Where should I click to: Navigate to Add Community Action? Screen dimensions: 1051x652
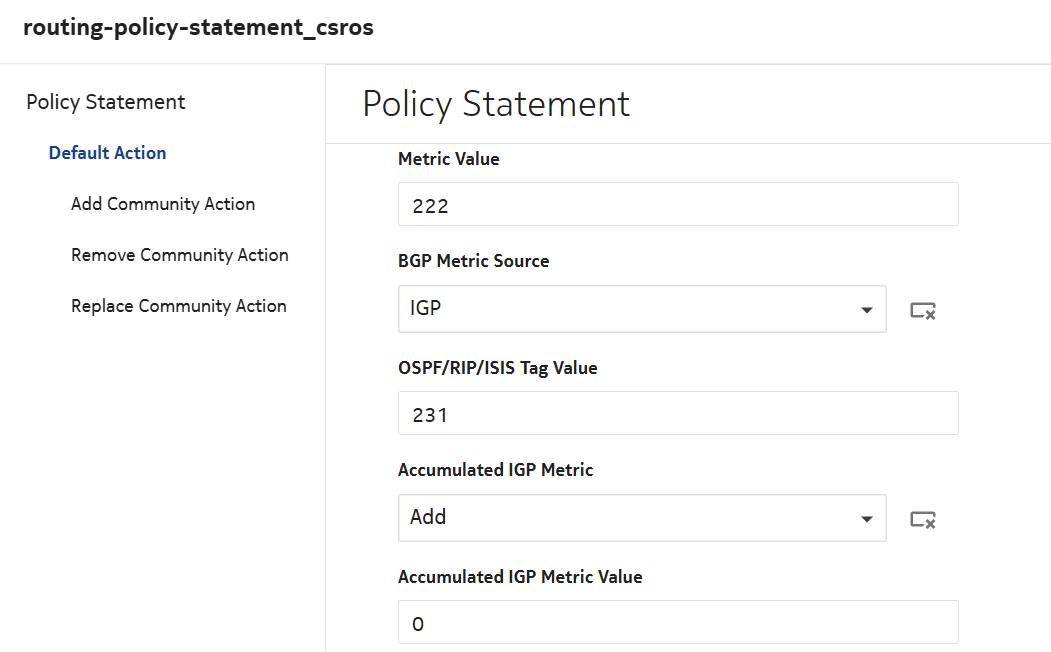(163, 204)
